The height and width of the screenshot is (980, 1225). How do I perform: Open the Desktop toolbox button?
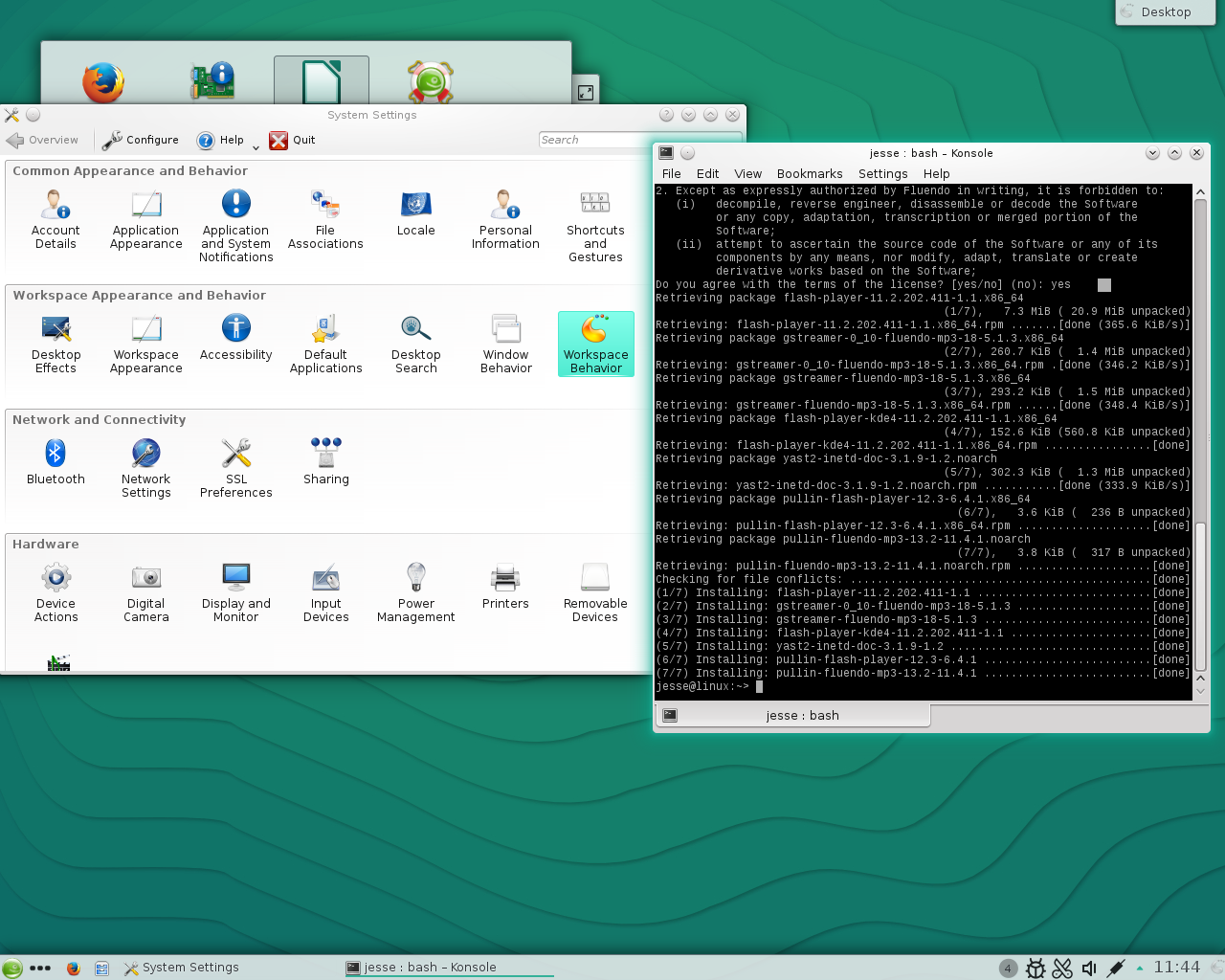[x=1165, y=11]
